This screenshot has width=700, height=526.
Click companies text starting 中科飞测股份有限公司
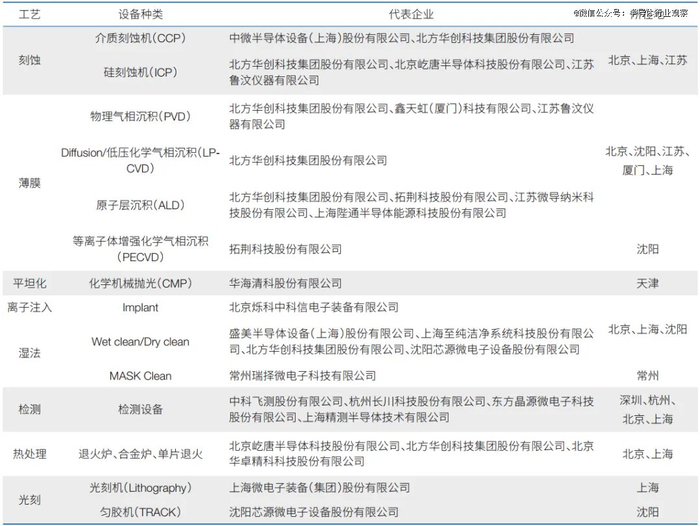click(x=411, y=409)
